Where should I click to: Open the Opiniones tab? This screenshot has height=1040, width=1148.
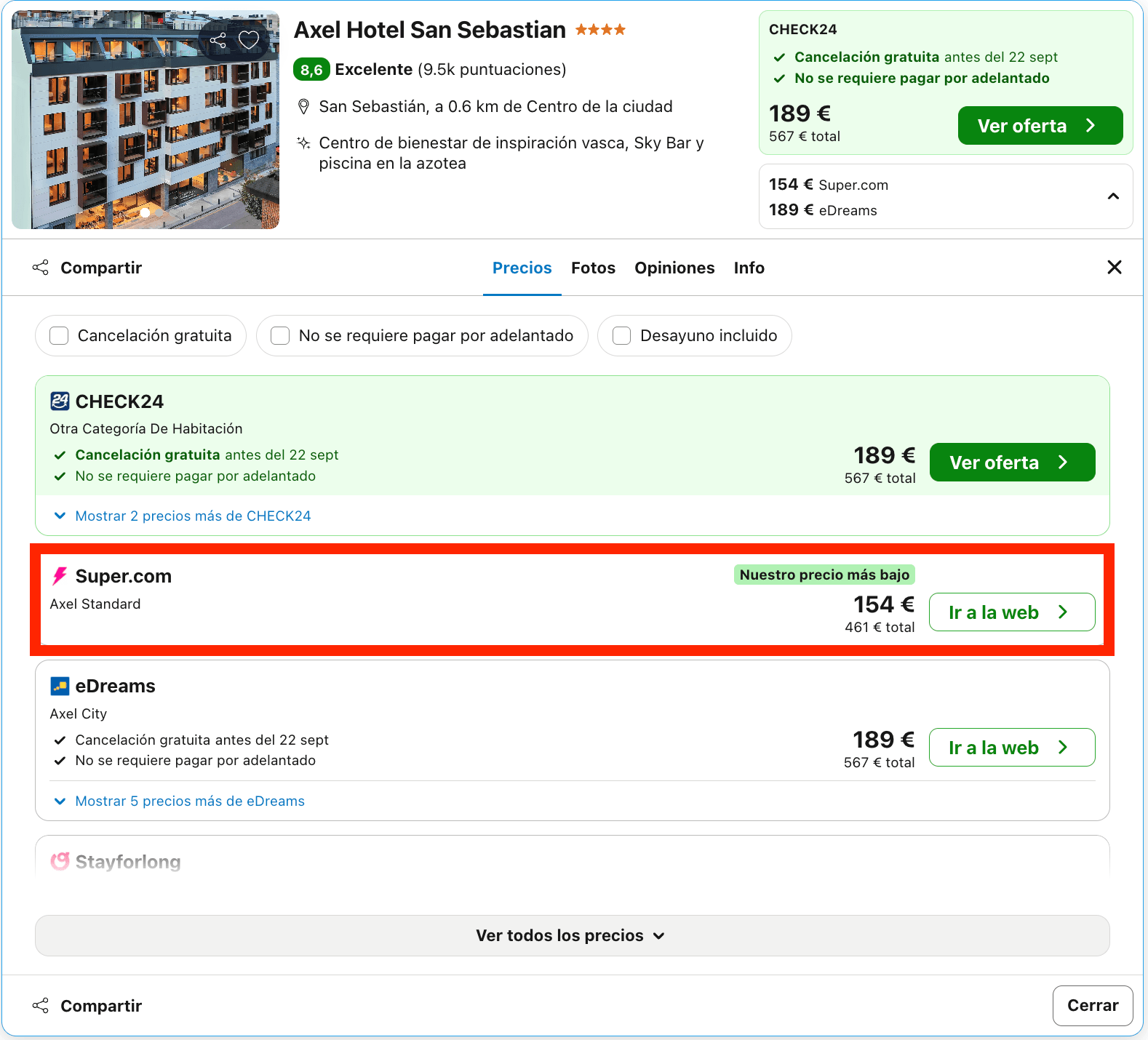pyautogui.click(x=674, y=268)
